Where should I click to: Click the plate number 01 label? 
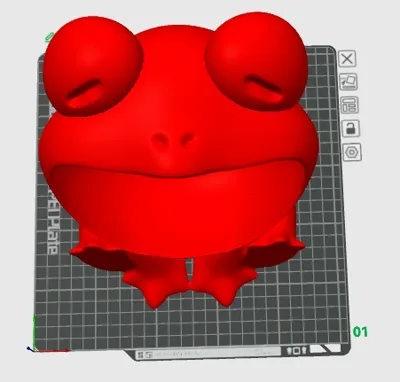pos(360,332)
